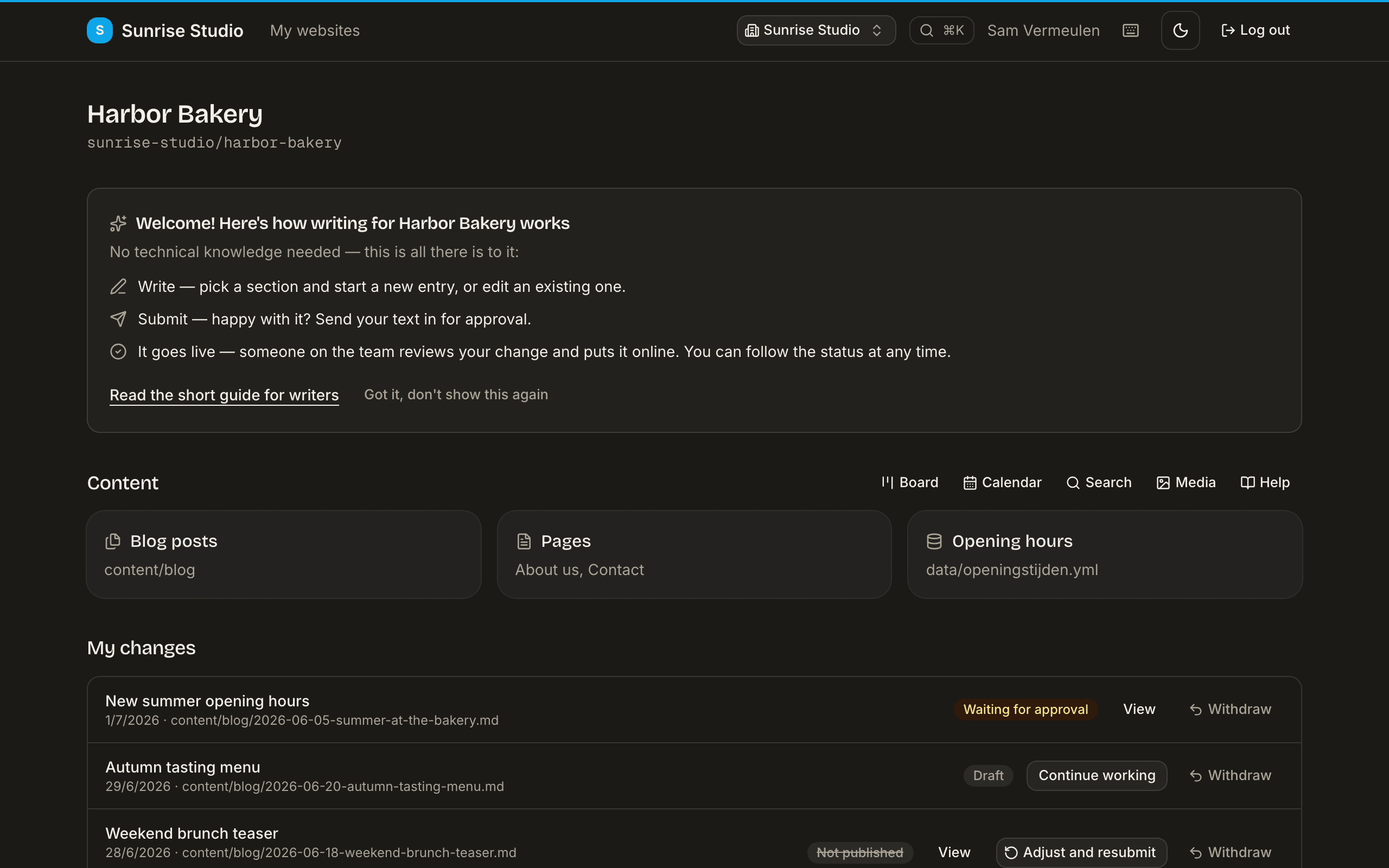
Task: Open the Sunrise Studio organization switcher
Action: (x=815, y=30)
